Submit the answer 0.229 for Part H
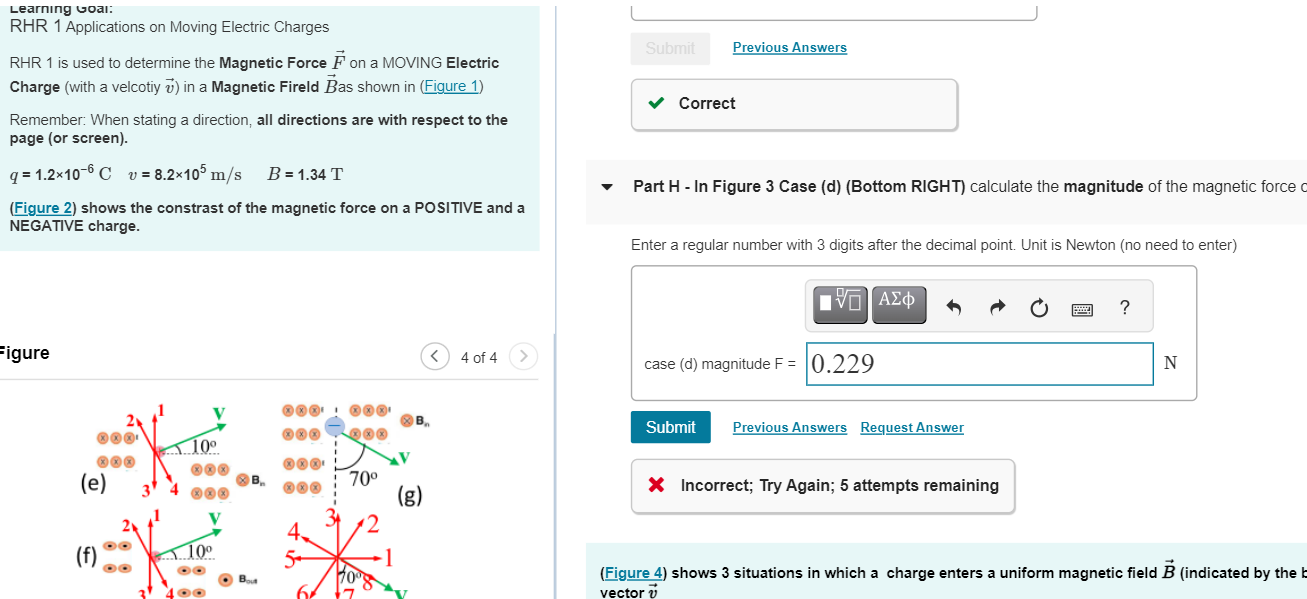 (x=670, y=427)
